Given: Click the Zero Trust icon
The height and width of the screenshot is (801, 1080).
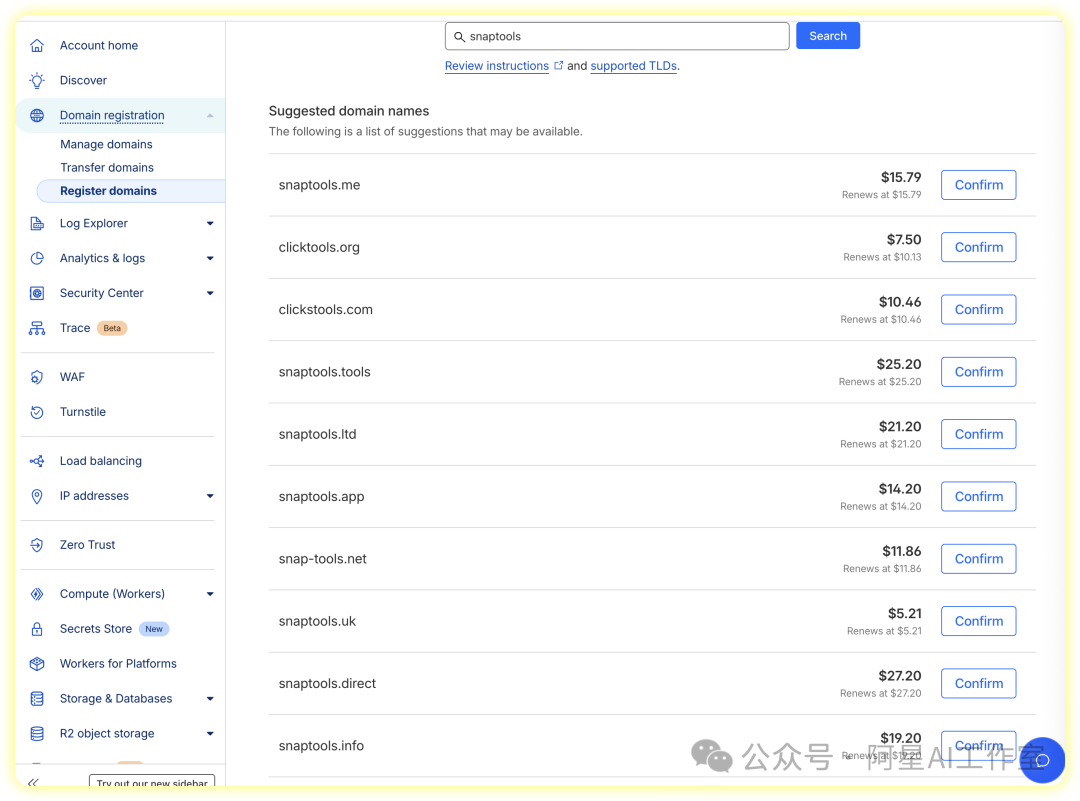Looking at the screenshot, I should tap(37, 545).
